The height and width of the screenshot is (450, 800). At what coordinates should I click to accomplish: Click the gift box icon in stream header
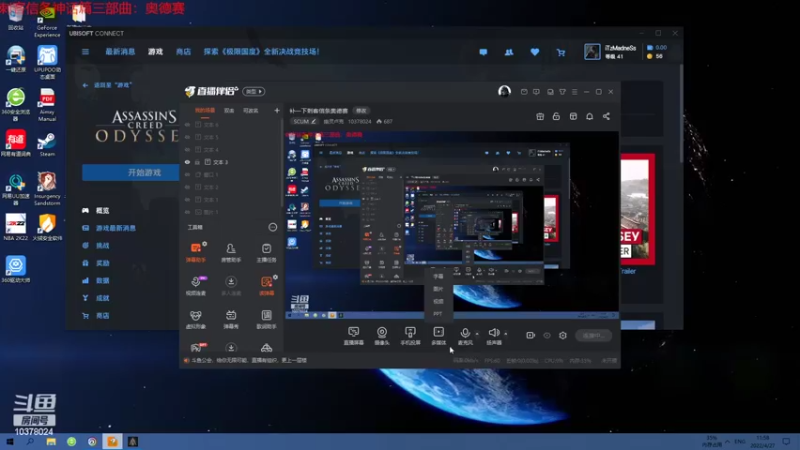540,116
